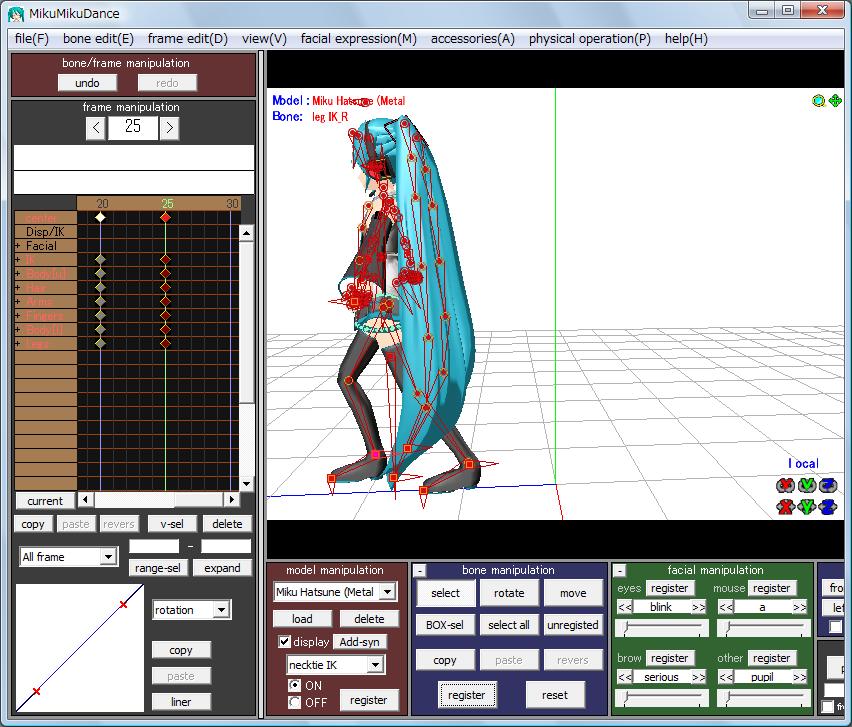This screenshot has width=852, height=727.
Task: Open the accessories(A) menu
Action: pyautogui.click(x=473, y=39)
